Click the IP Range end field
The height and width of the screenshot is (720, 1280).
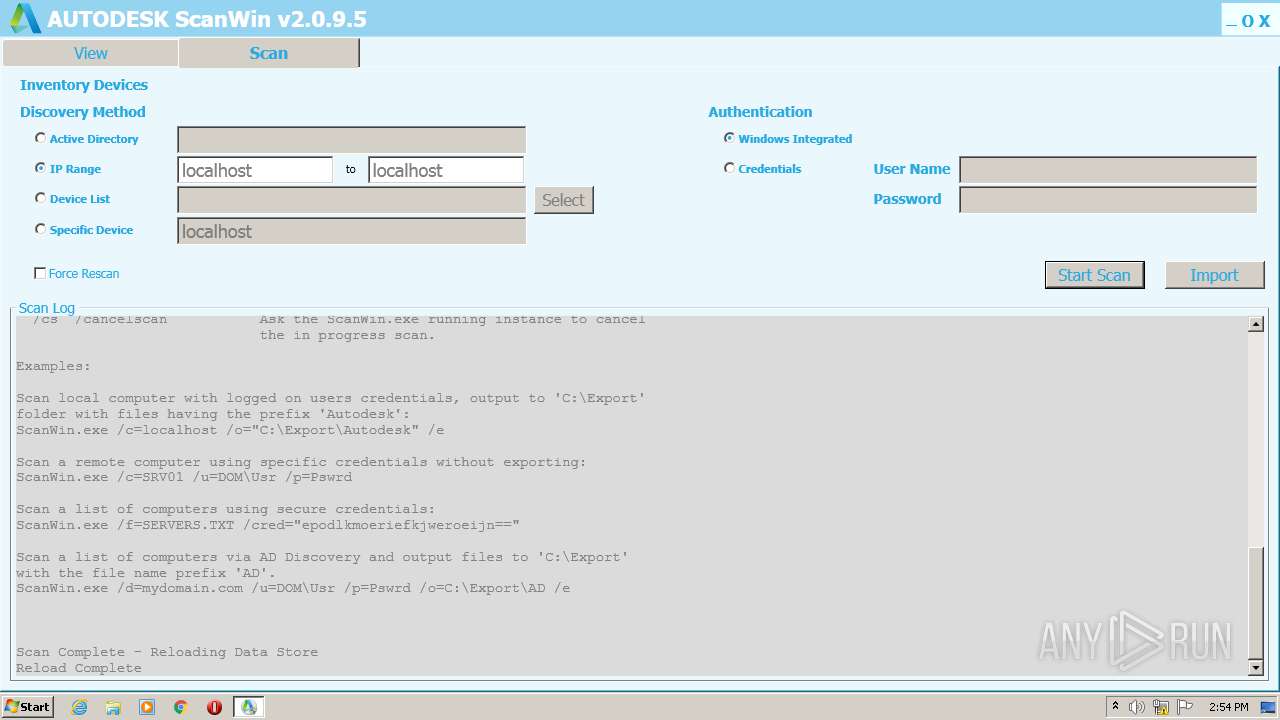446,170
